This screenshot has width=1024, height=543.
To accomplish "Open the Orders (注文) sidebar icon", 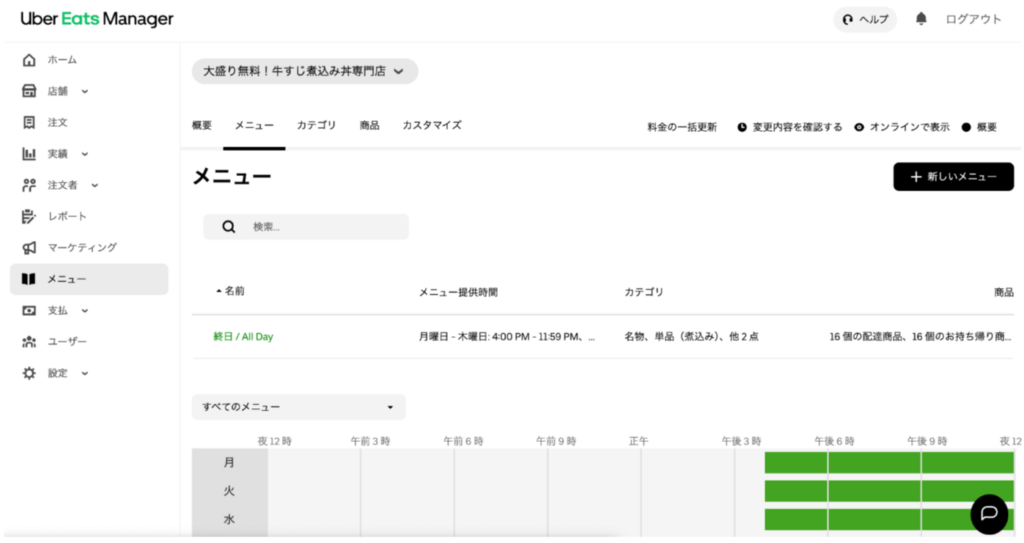I will point(29,122).
